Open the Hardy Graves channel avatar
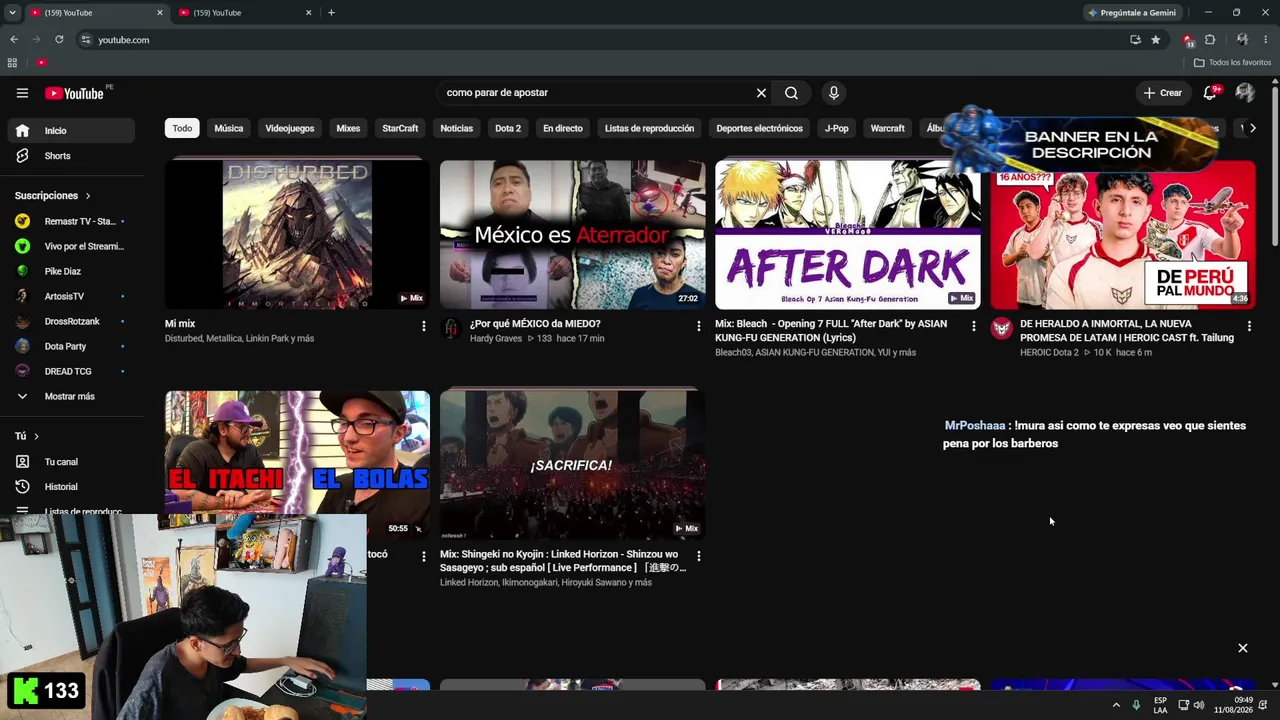Viewport: 1280px width, 720px height. 451,329
